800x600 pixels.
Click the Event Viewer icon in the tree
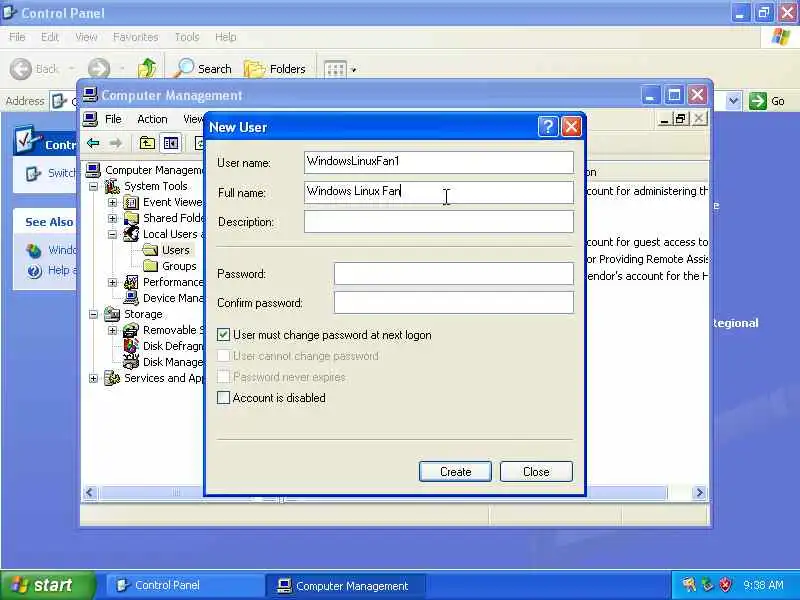(131, 203)
